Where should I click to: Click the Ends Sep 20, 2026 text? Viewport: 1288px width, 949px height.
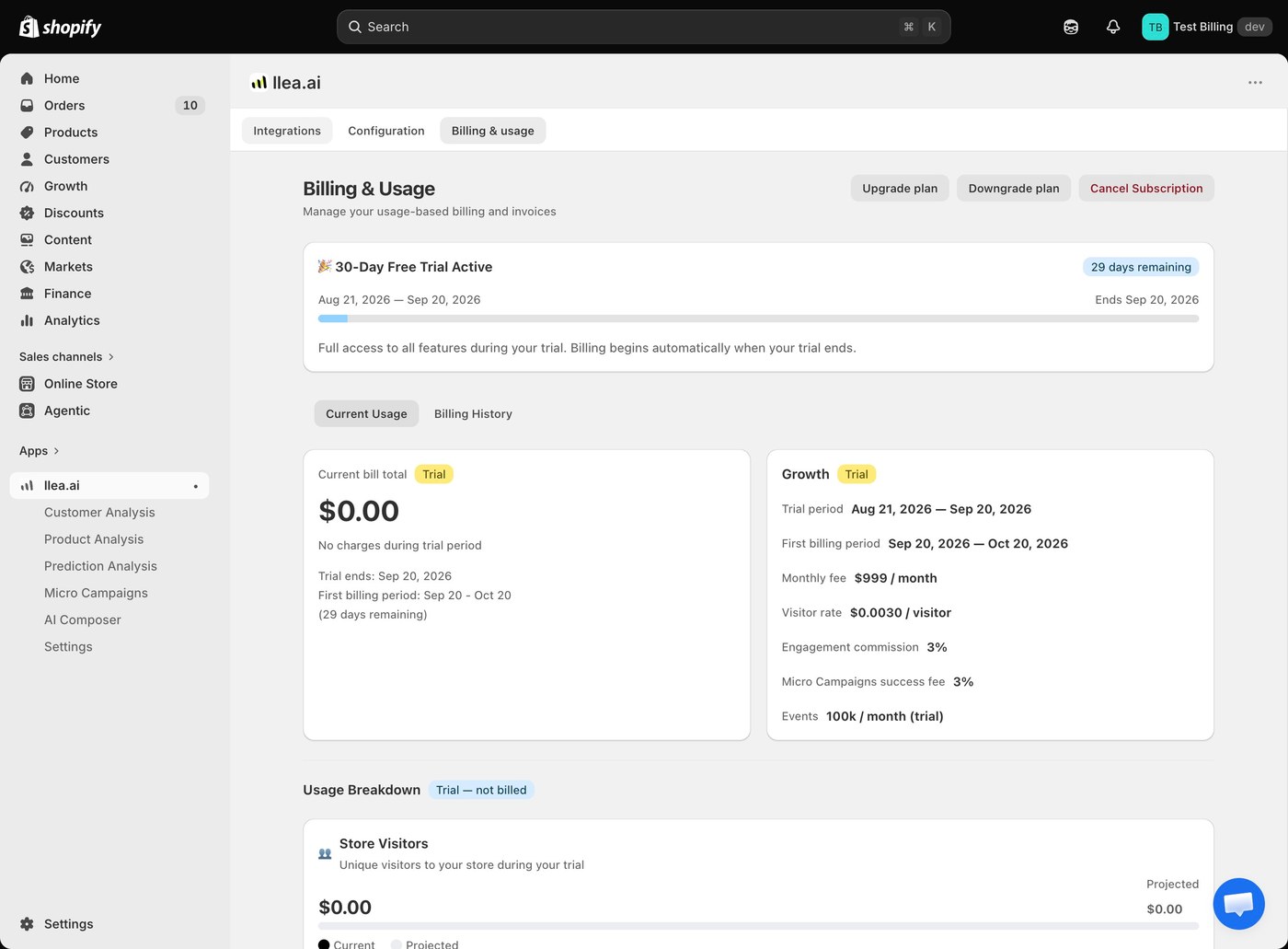(x=1146, y=299)
